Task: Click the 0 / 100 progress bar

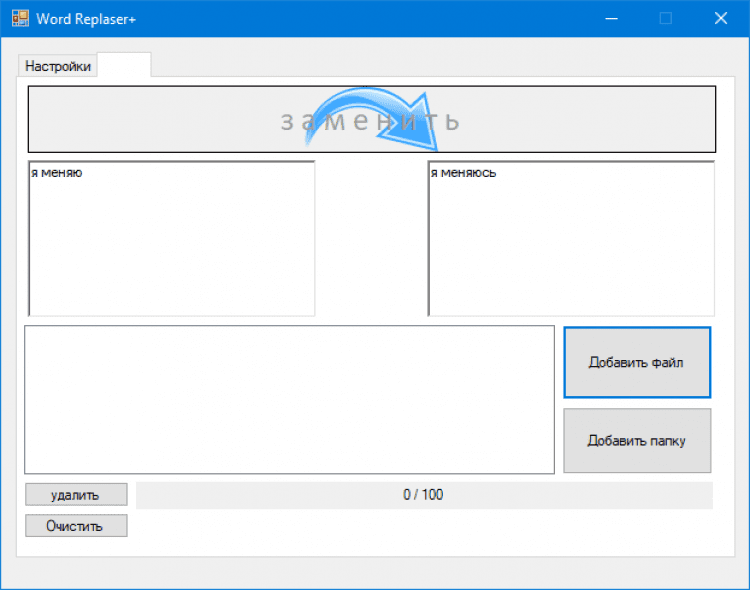Action: 424,495
